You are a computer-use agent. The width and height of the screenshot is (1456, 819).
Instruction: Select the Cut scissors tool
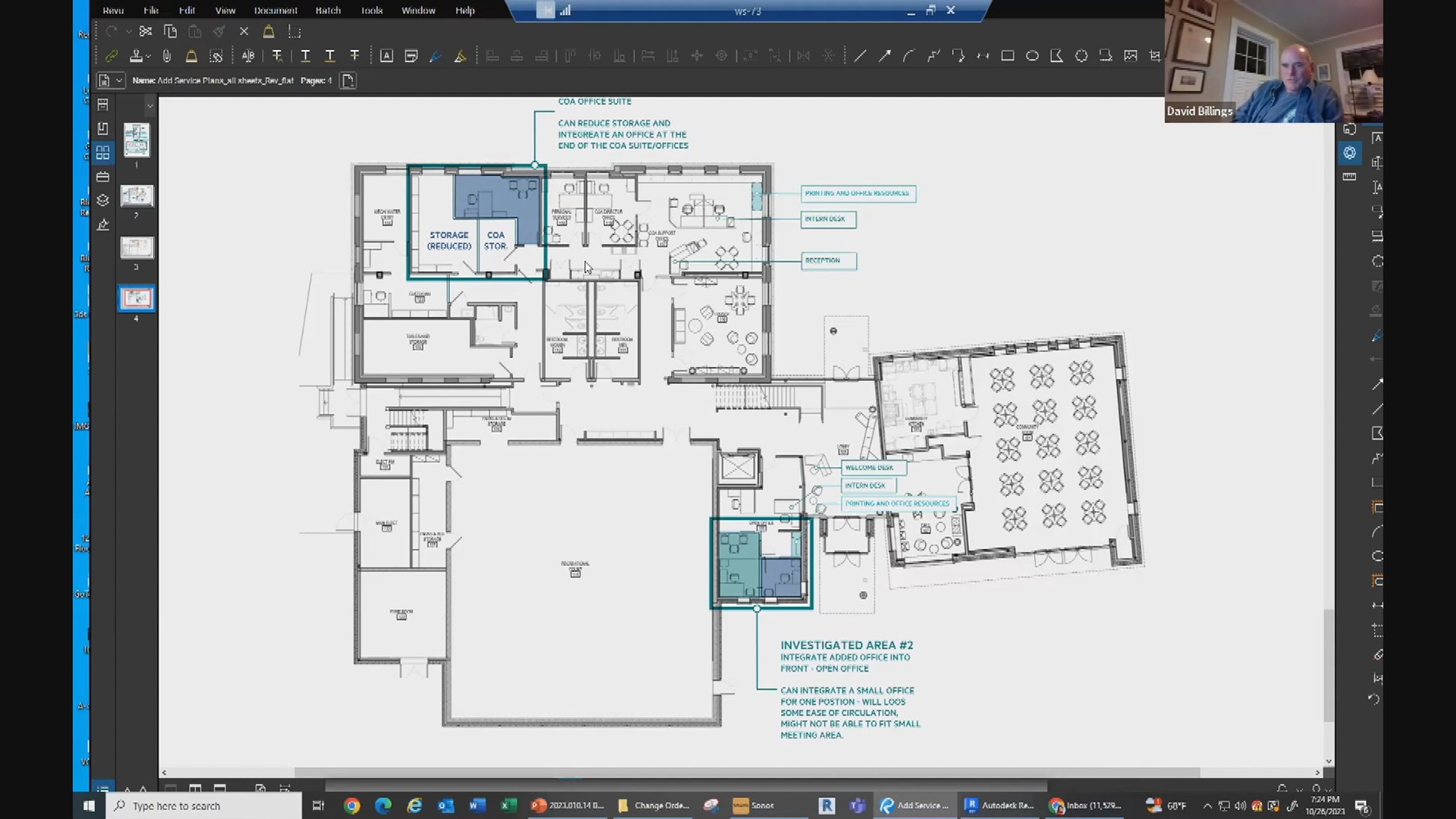pos(146,31)
